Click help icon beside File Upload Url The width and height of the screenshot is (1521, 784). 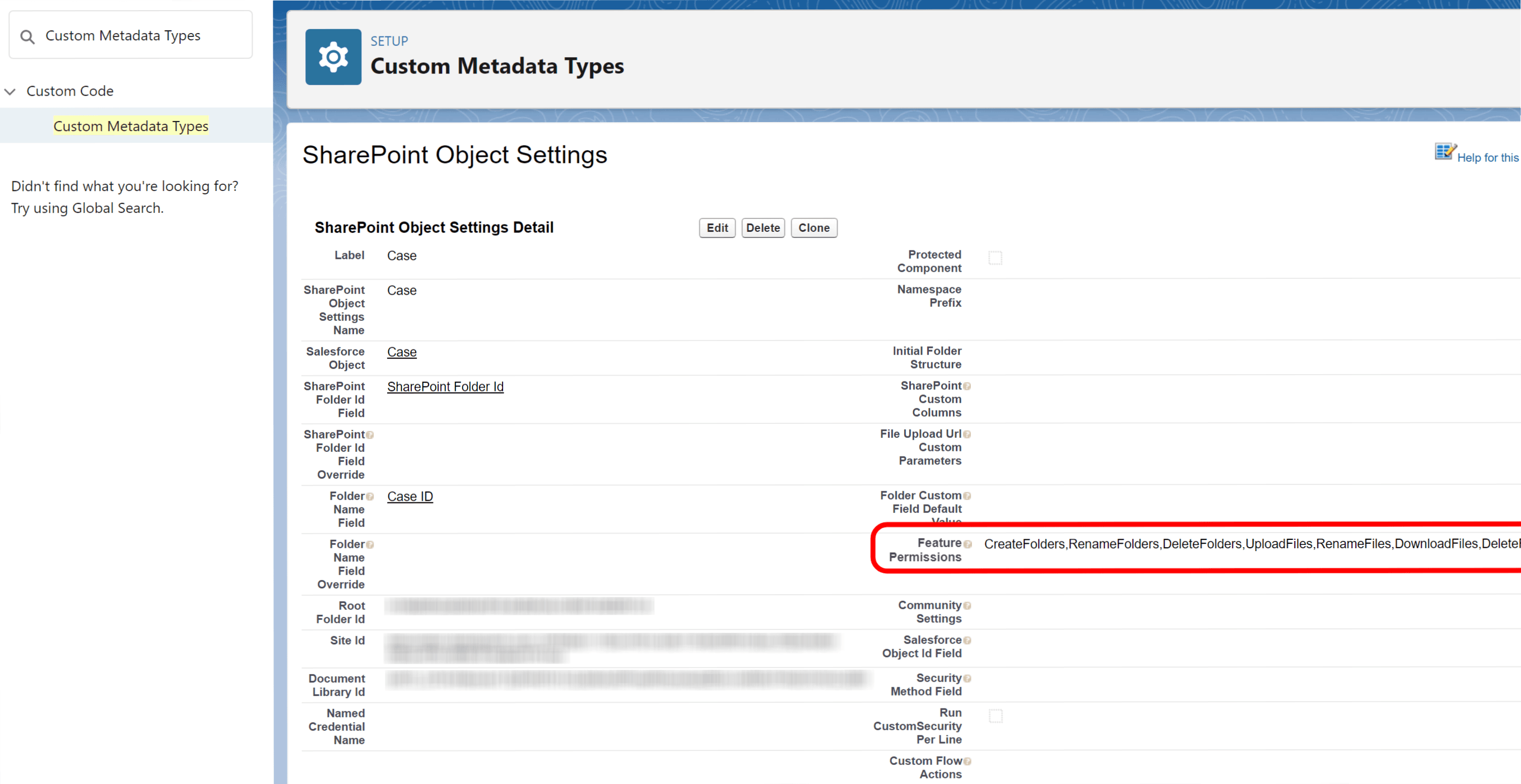point(967,435)
